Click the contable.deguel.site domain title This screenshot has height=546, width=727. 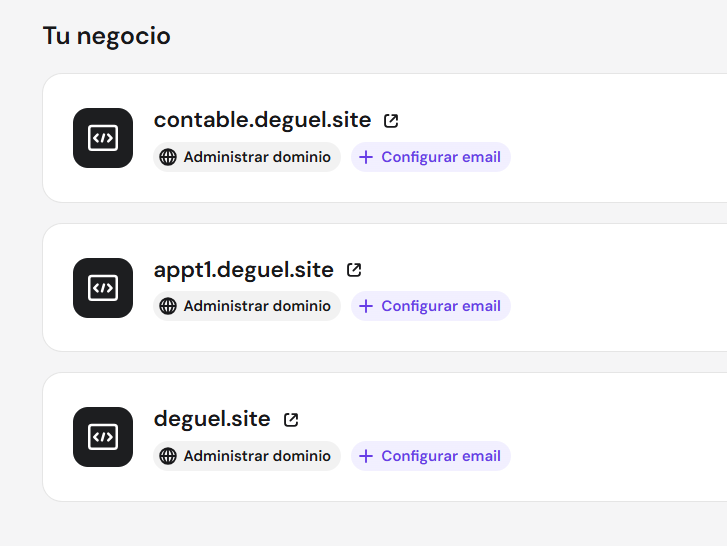pyautogui.click(x=262, y=120)
